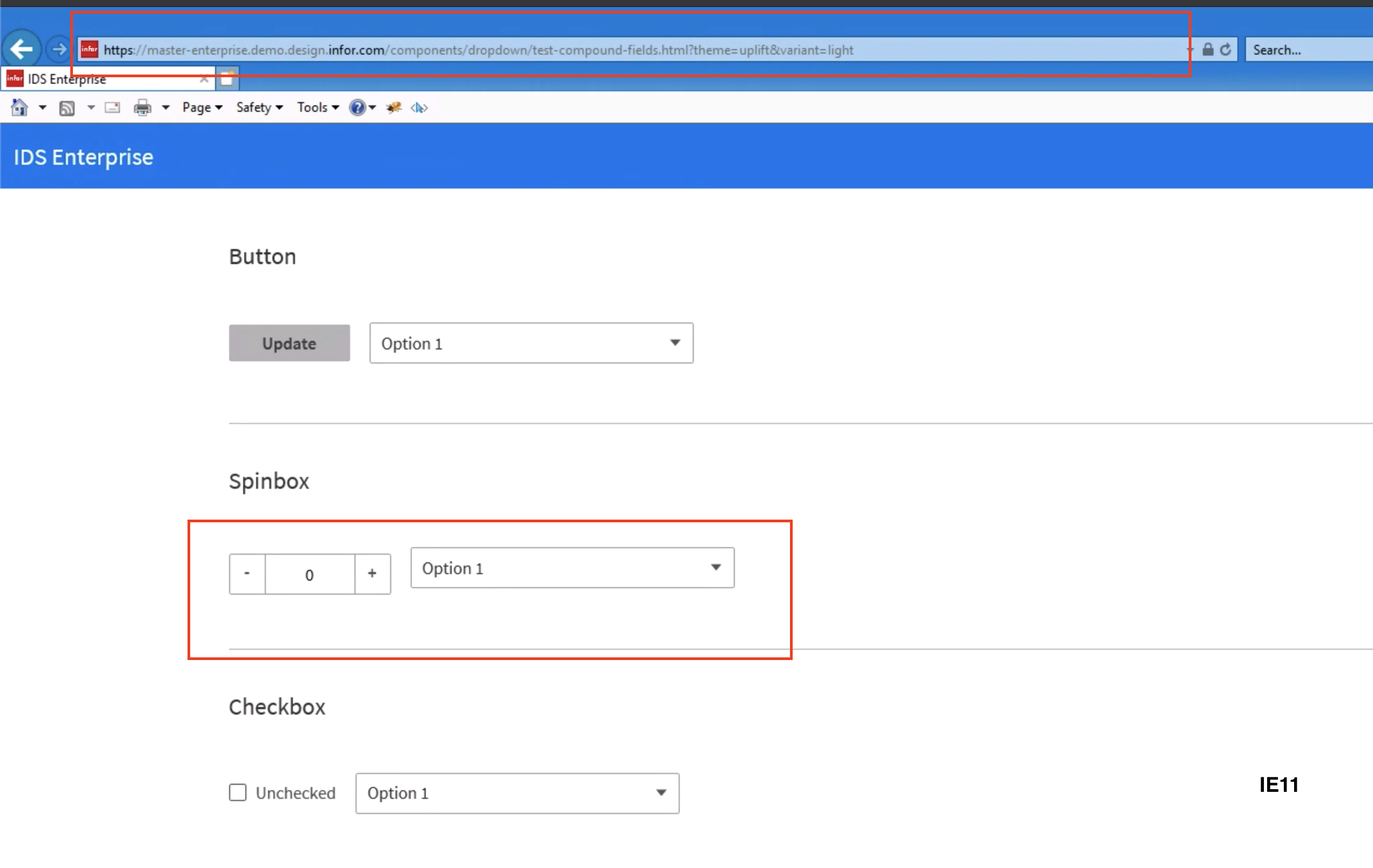1373x868 pixels.
Task: Click the browser Forward arrow button
Action: (58, 50)
